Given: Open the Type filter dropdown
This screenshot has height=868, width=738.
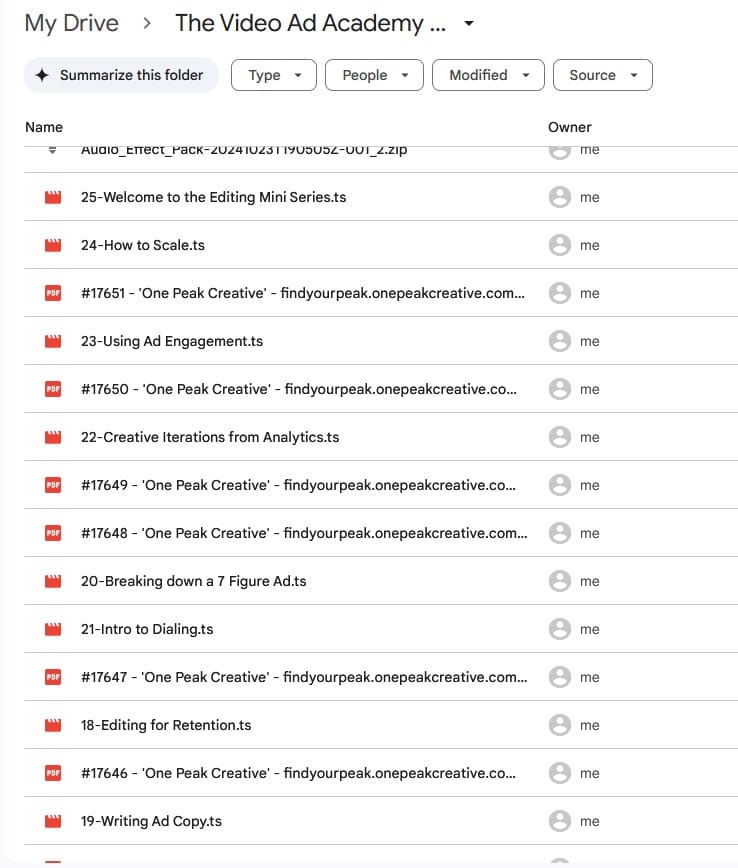Looking at the screenshot, I should pyautogui.click(x=273, y=75).
